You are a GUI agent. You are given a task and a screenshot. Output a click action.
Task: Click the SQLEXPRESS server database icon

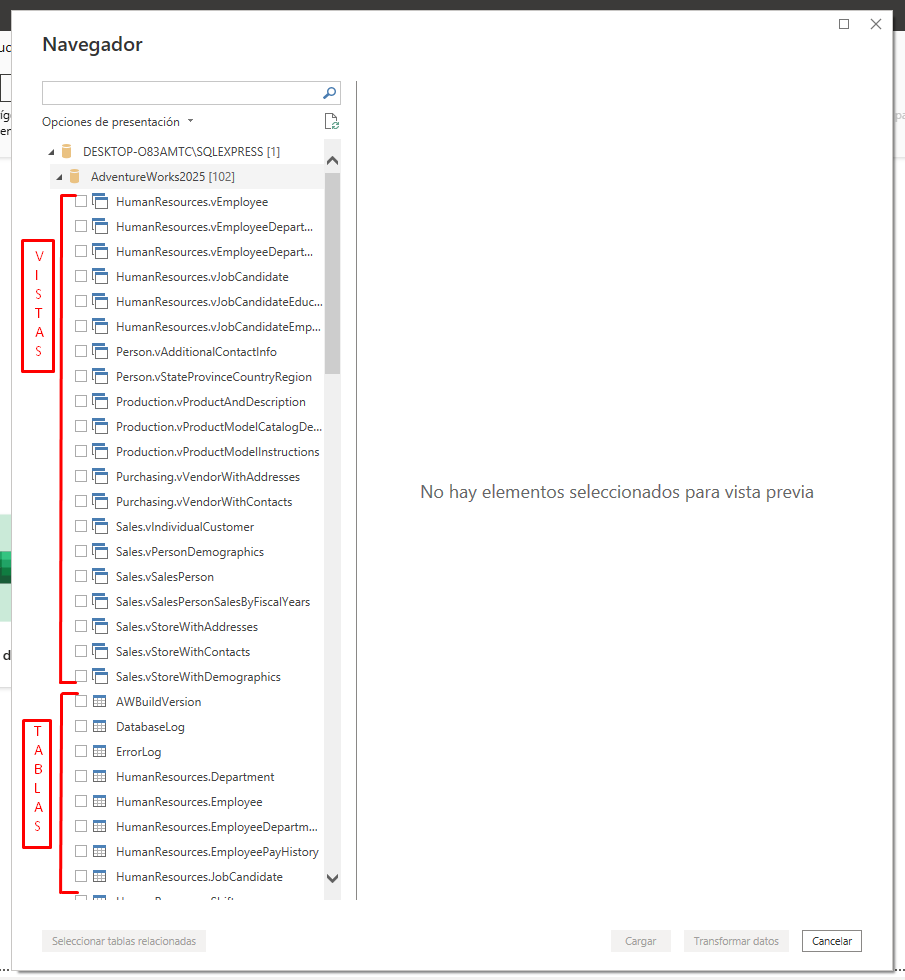(67, 152)
